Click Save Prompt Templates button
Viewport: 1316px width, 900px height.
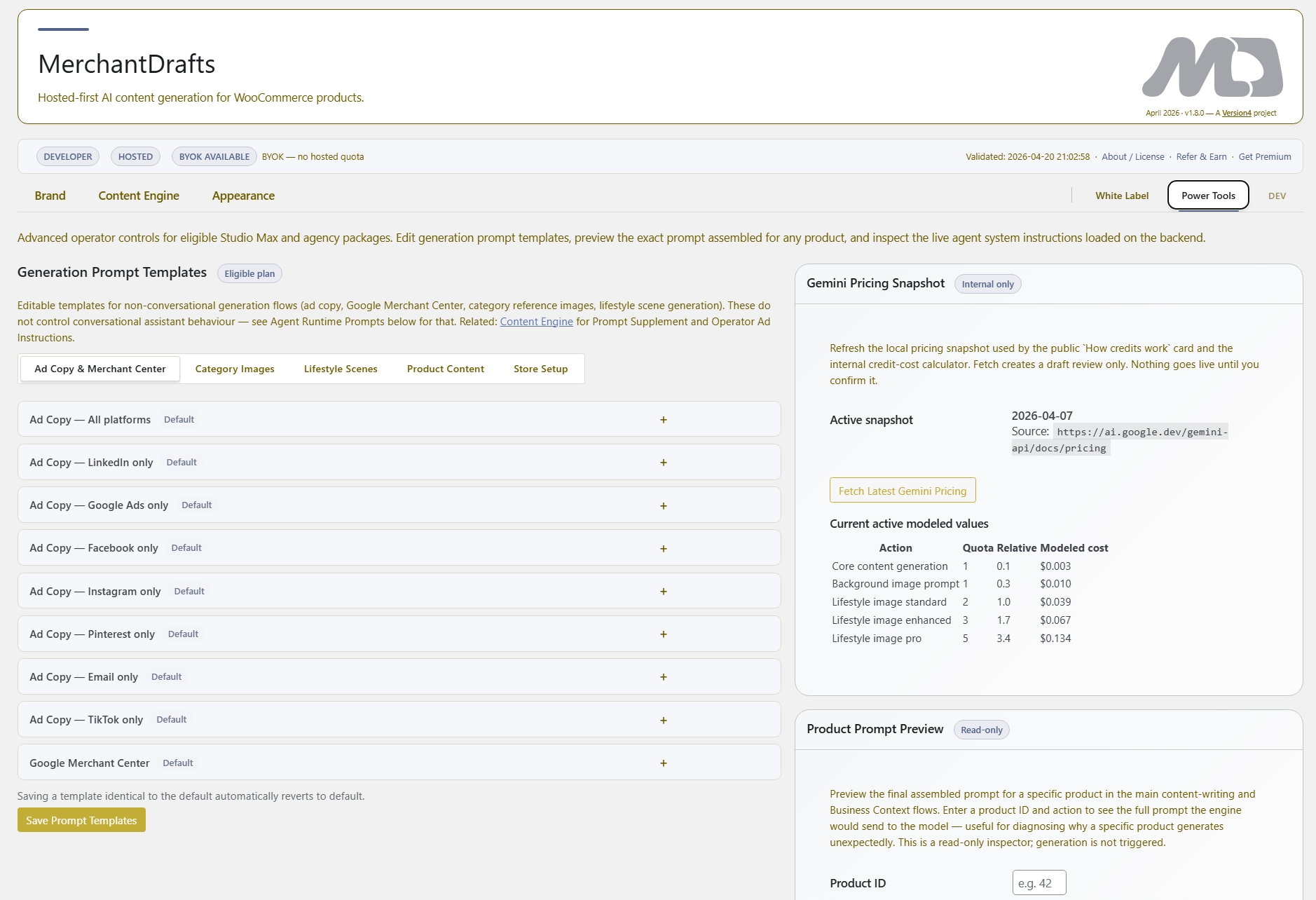click(x=81, y=820)
